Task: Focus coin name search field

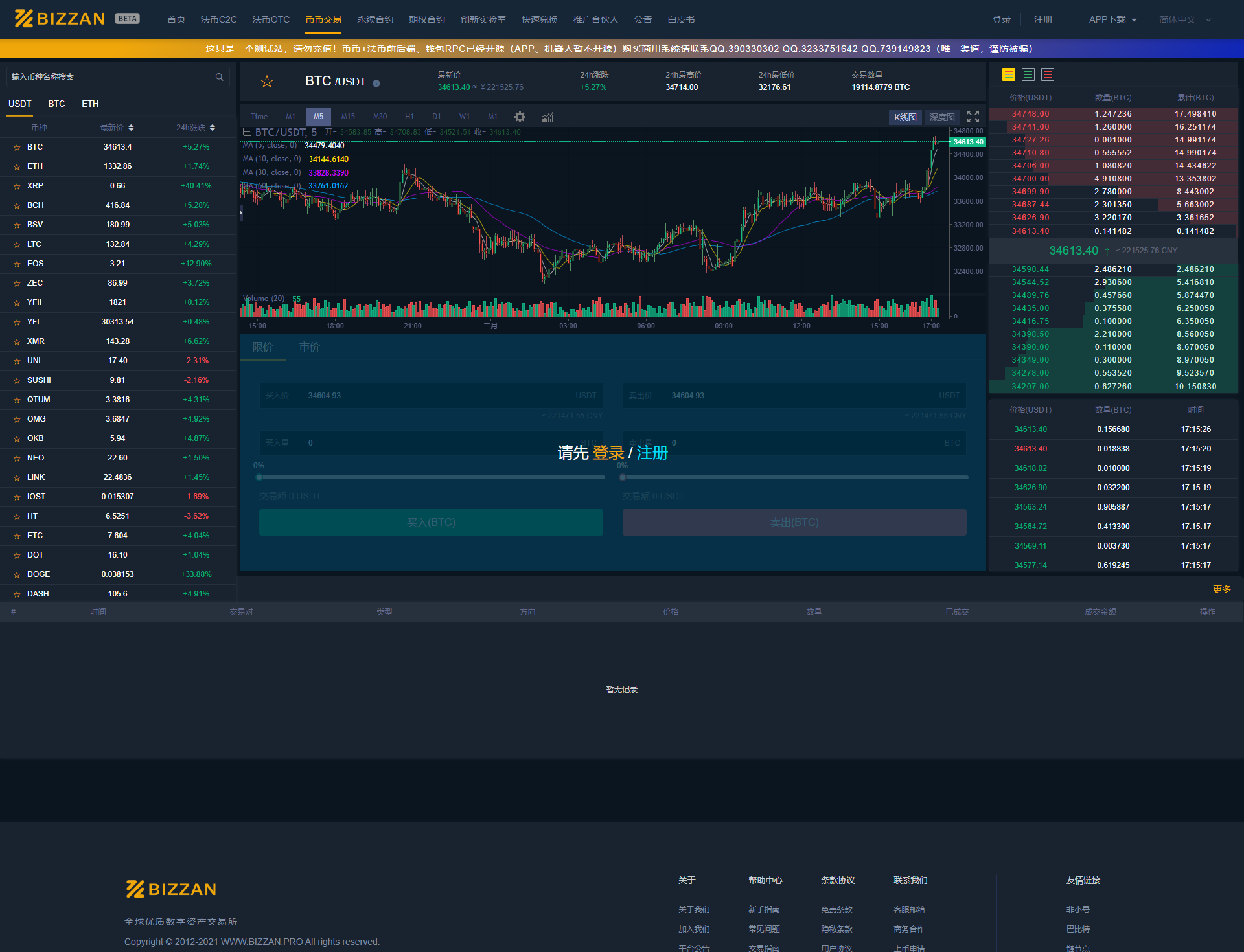Action: (117, 77)
